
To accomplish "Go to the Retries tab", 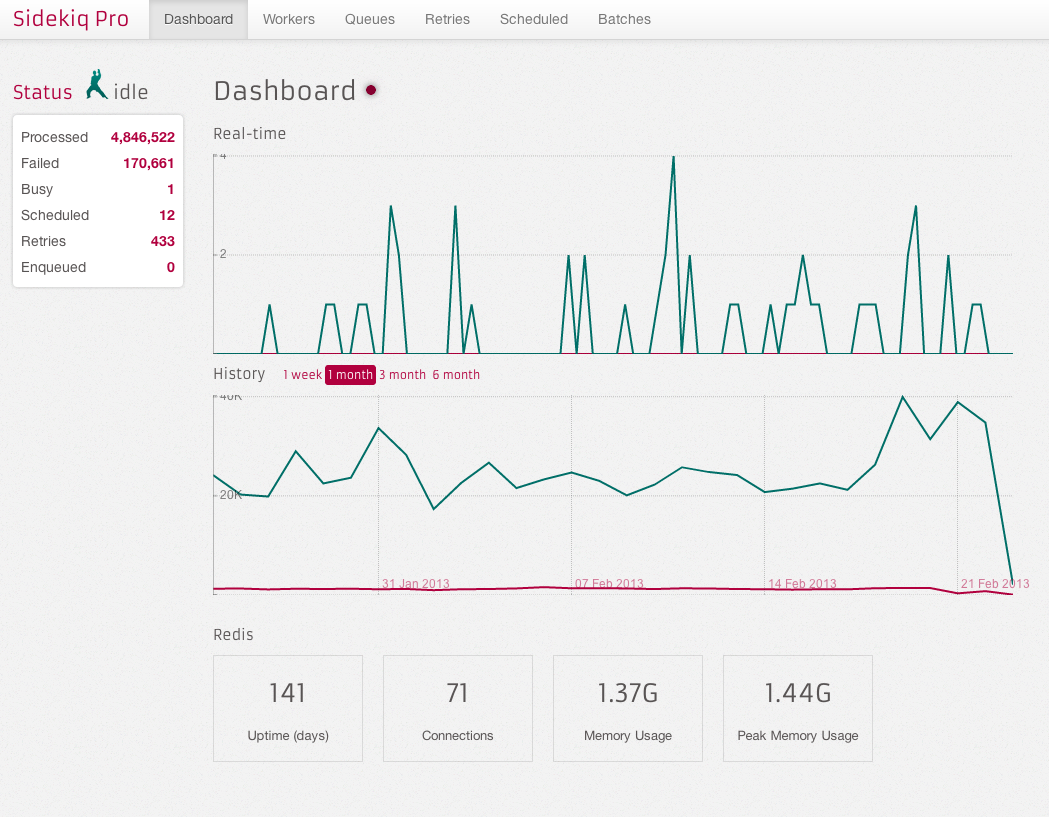I will (447, 19).
